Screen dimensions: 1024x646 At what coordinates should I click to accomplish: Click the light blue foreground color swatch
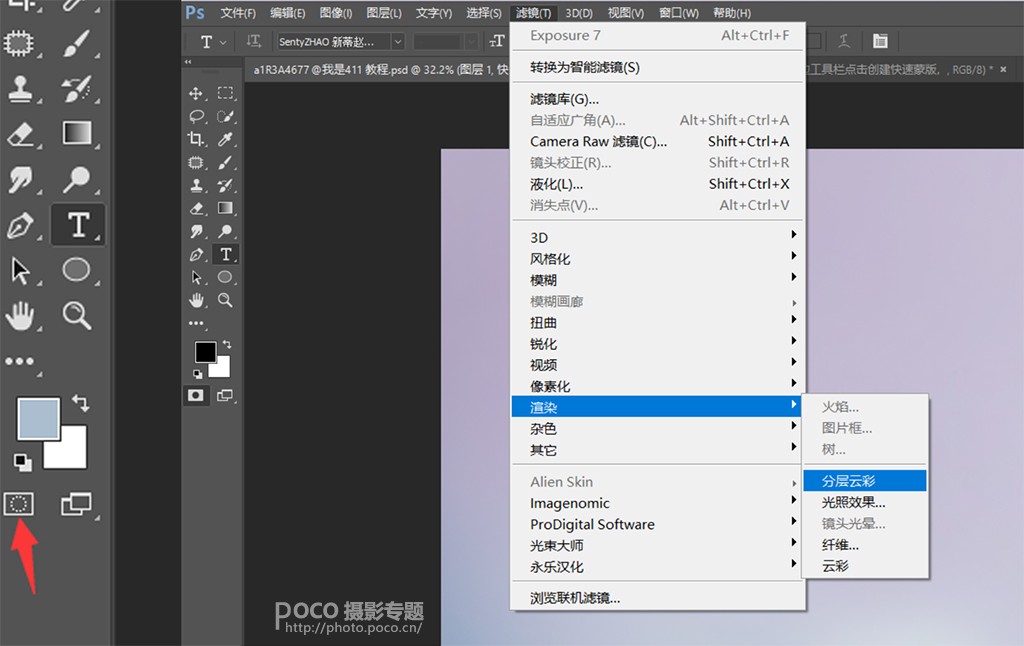tap(38, 418)
